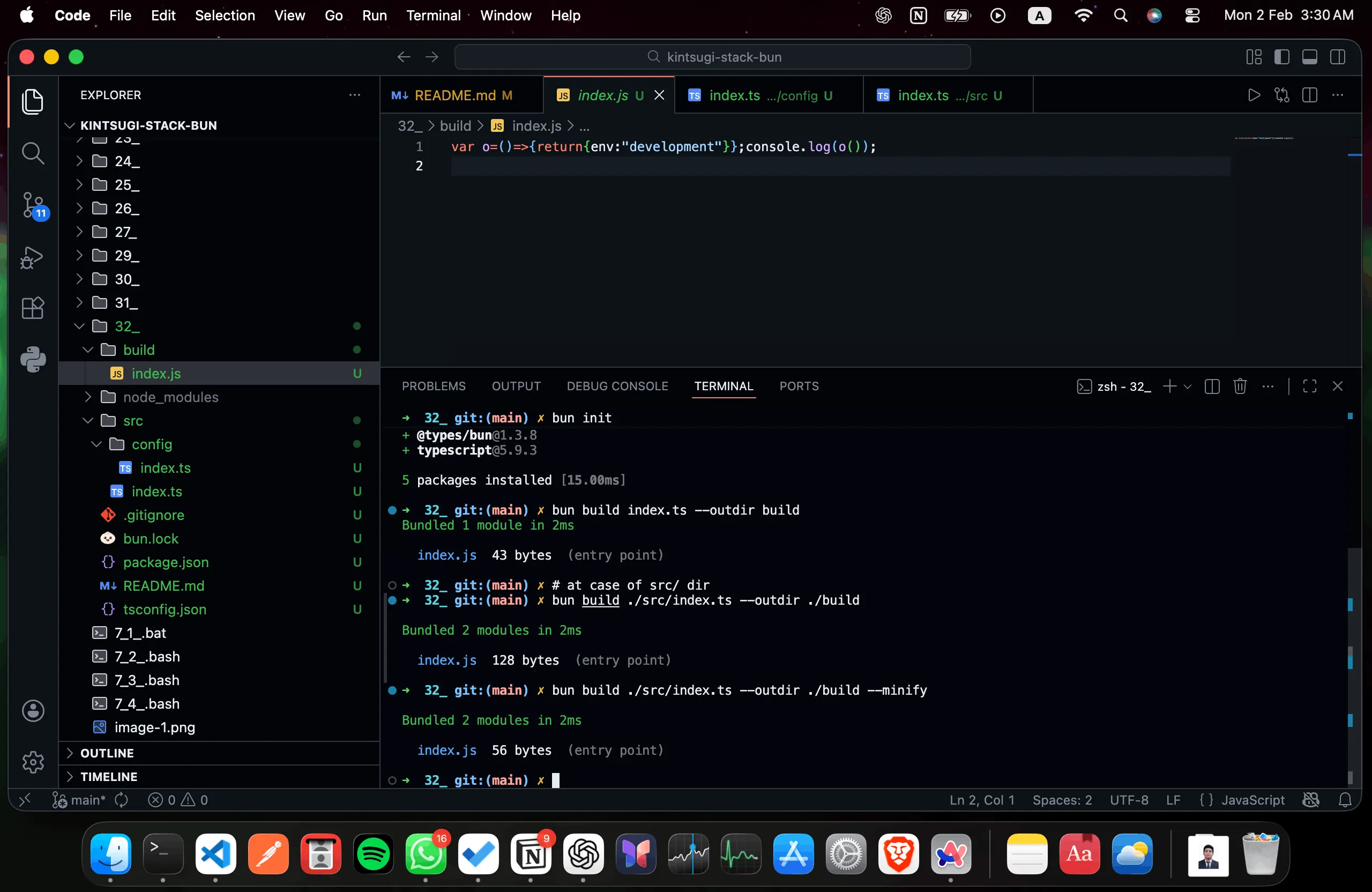Click the Python icon in the activity bar
This screenshot has height=892, width=1372.
click(33, 359)
